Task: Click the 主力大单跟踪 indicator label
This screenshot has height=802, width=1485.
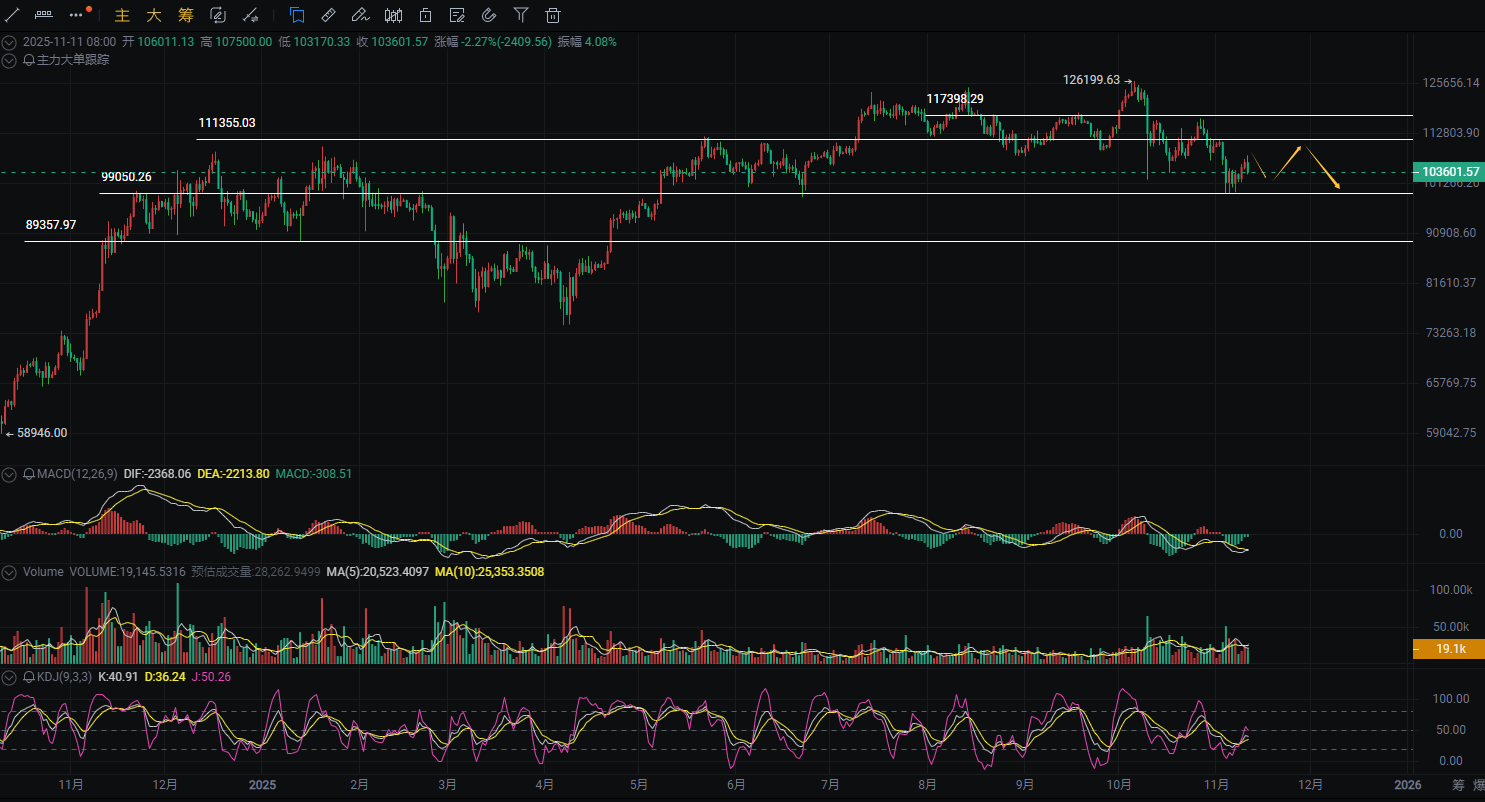Action: (x=73, y=60)
